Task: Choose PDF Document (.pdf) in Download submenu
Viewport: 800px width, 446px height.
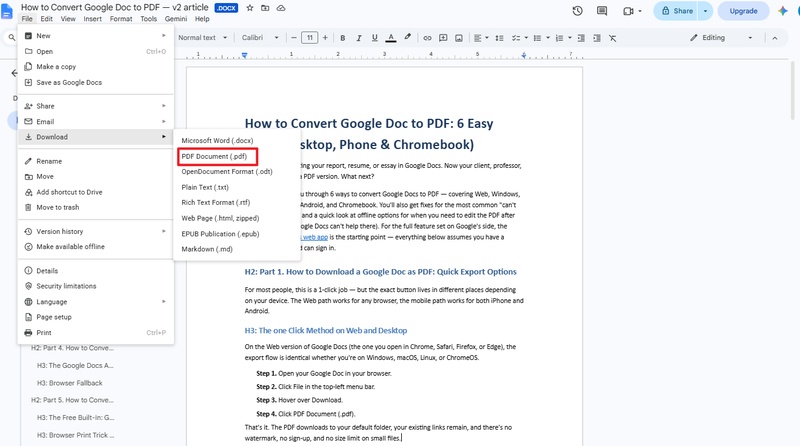Action: [218, 157]
